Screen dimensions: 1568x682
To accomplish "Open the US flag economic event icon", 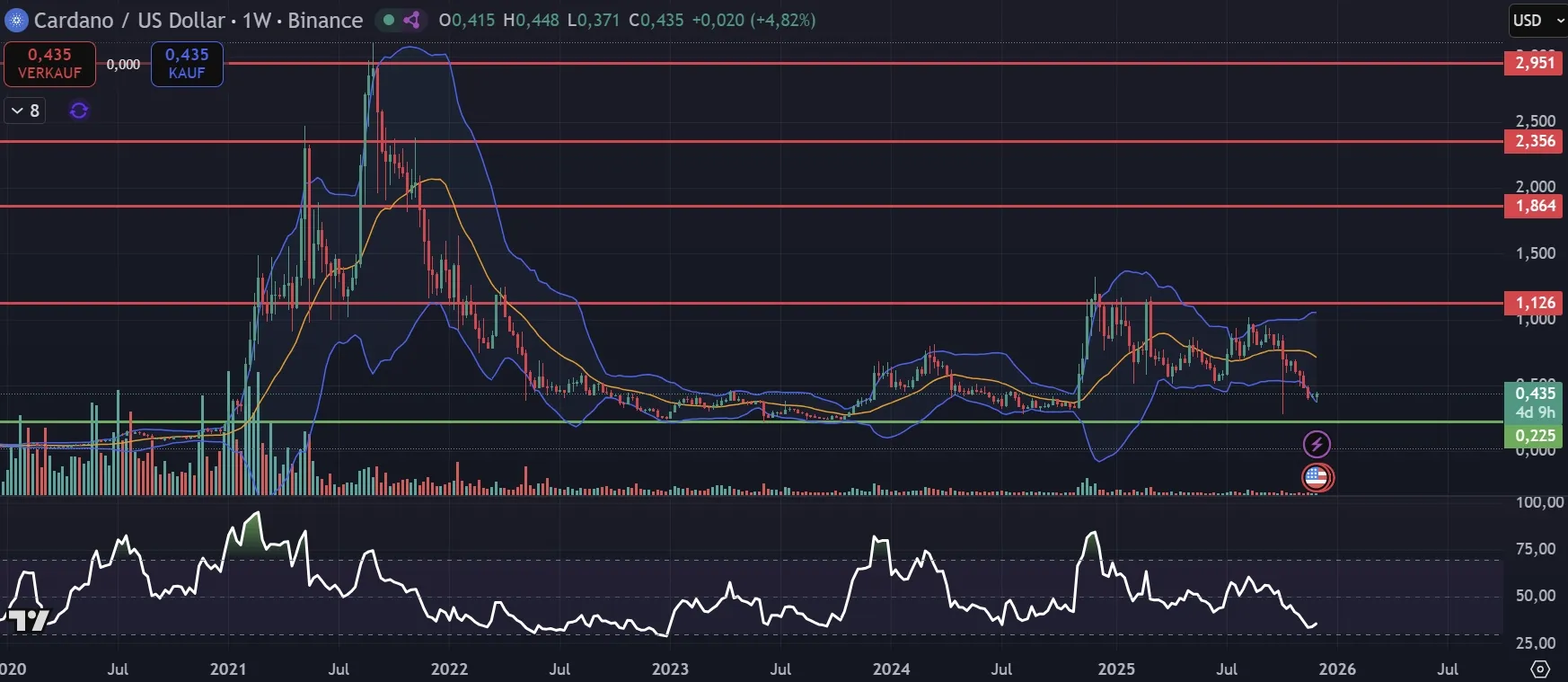I will tap(1317, 477).
